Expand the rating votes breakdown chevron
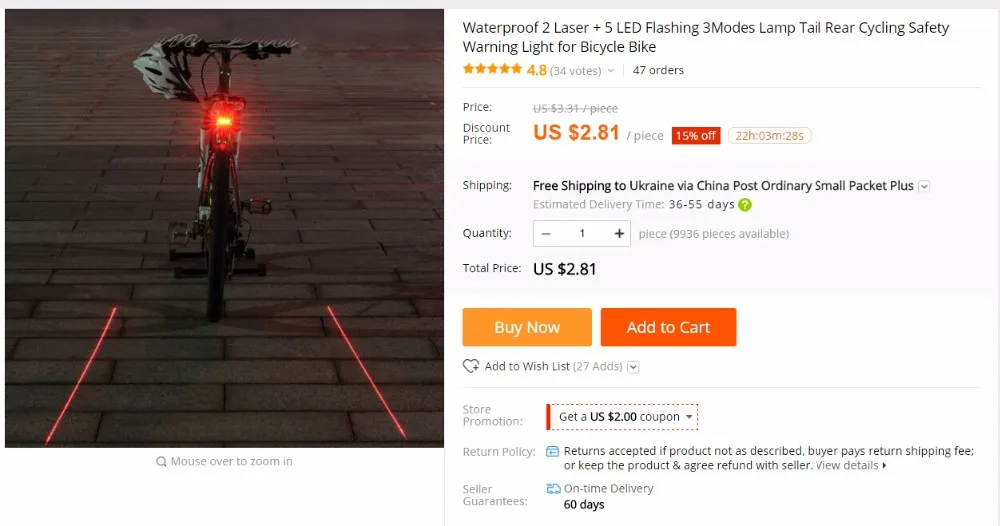The height and width of the screenshot is (526, 1000). [610, 71]
